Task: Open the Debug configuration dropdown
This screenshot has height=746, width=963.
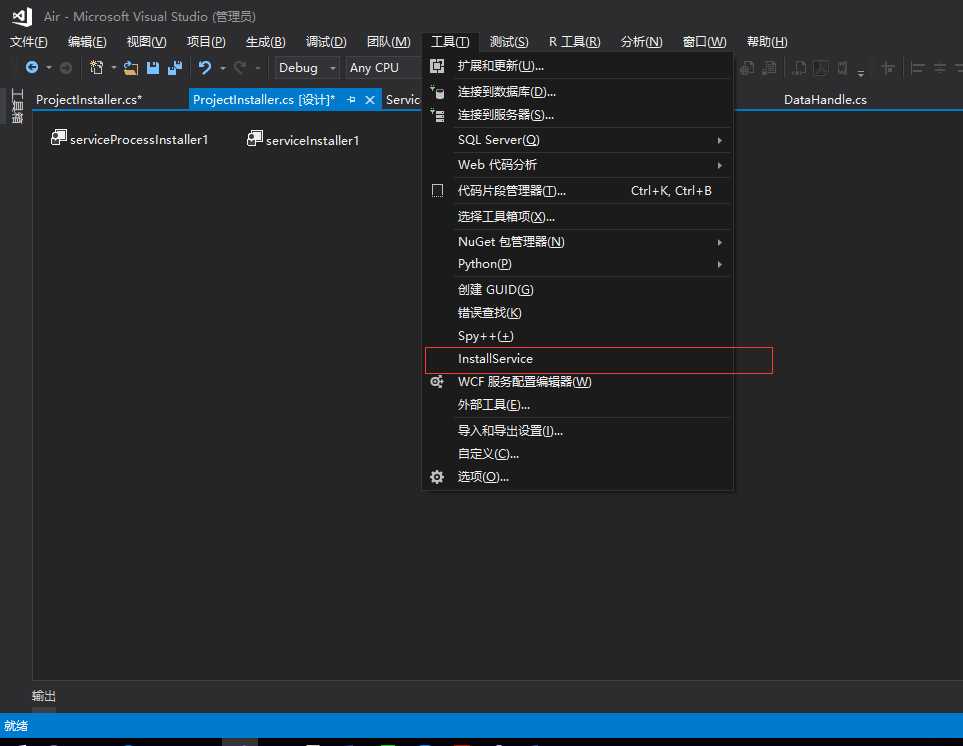Action: coord(306,68)
